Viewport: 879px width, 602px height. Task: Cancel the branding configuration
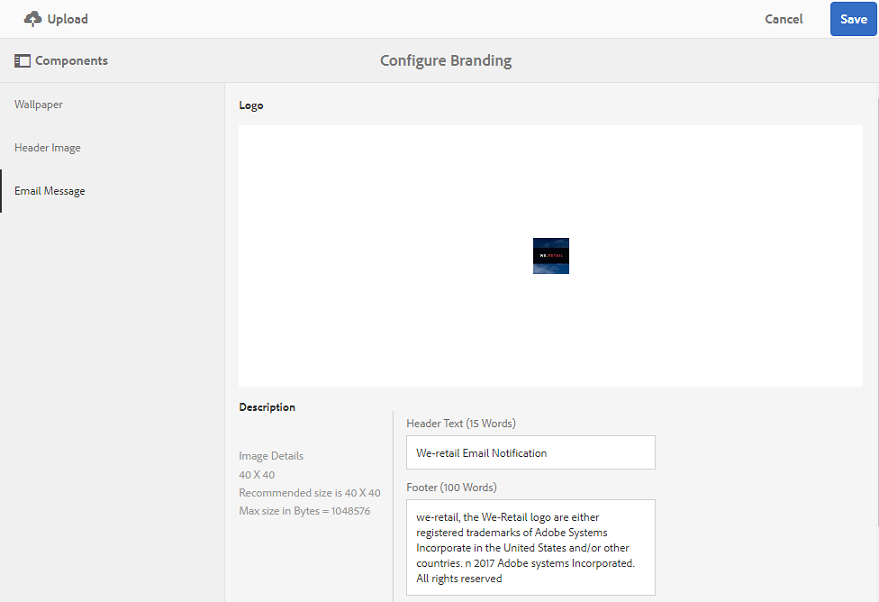(784, 19)
